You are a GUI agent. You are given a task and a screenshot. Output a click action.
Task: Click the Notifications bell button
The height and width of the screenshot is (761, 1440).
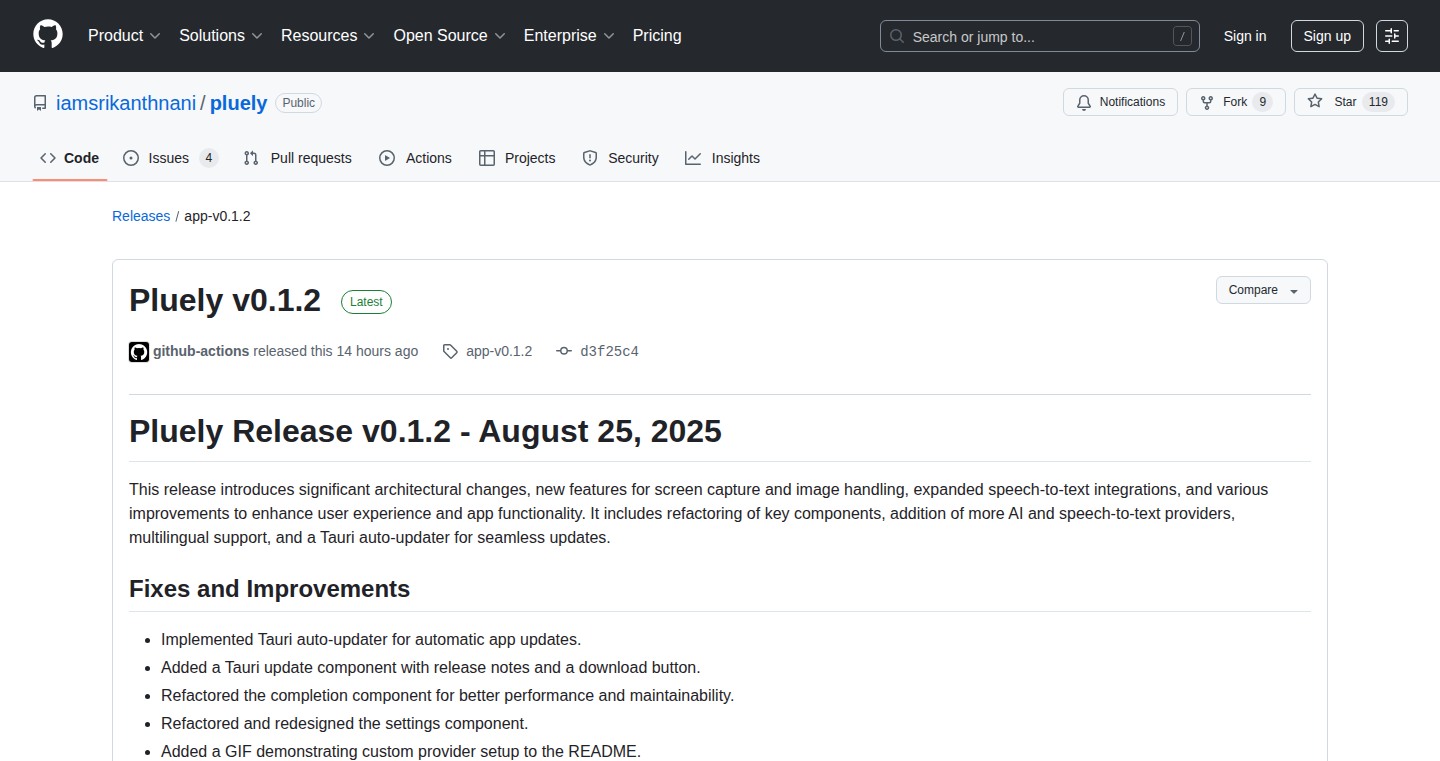(1120, 102)
